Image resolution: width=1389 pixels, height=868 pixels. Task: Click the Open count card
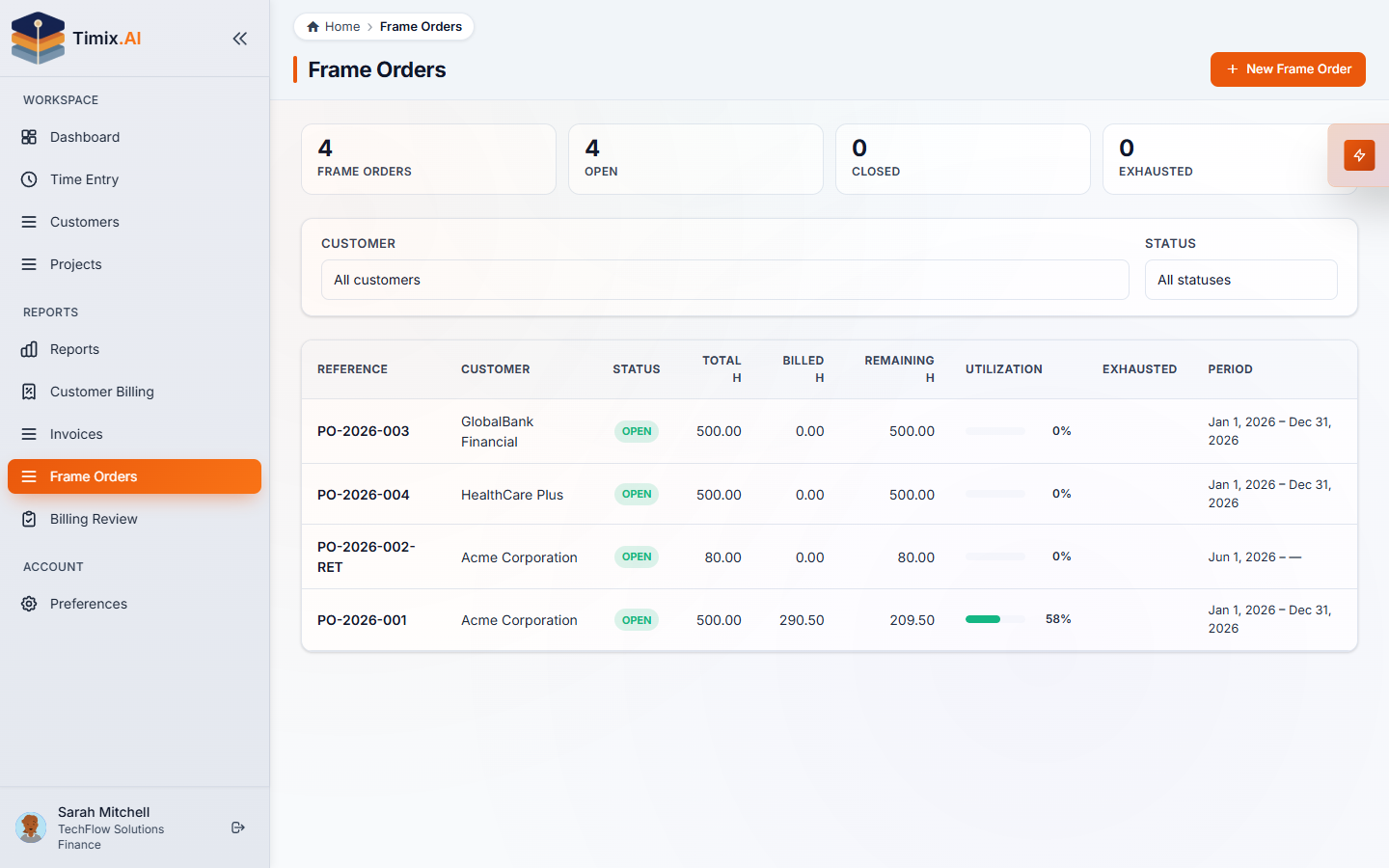click(x=695, y=159)
